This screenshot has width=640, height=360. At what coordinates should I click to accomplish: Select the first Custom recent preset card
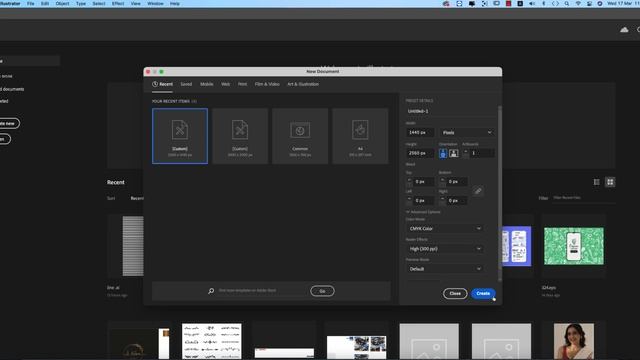tap(180, 136)
